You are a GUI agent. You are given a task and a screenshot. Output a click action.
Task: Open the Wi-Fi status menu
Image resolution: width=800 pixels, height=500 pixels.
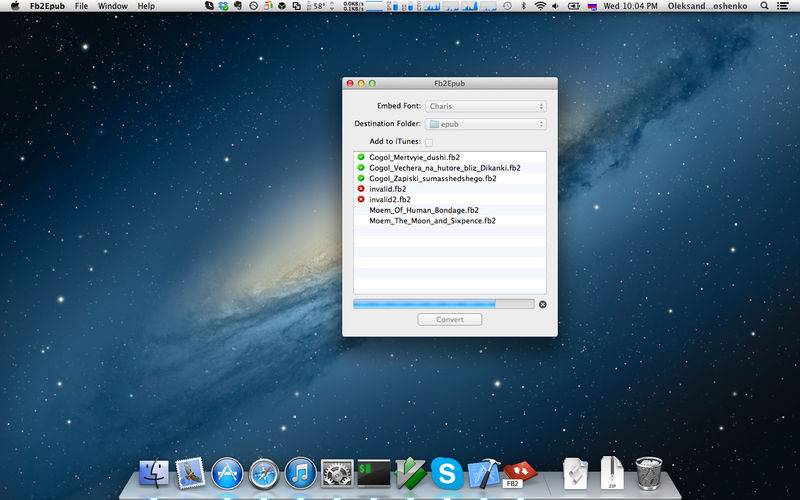pos(540,6)
